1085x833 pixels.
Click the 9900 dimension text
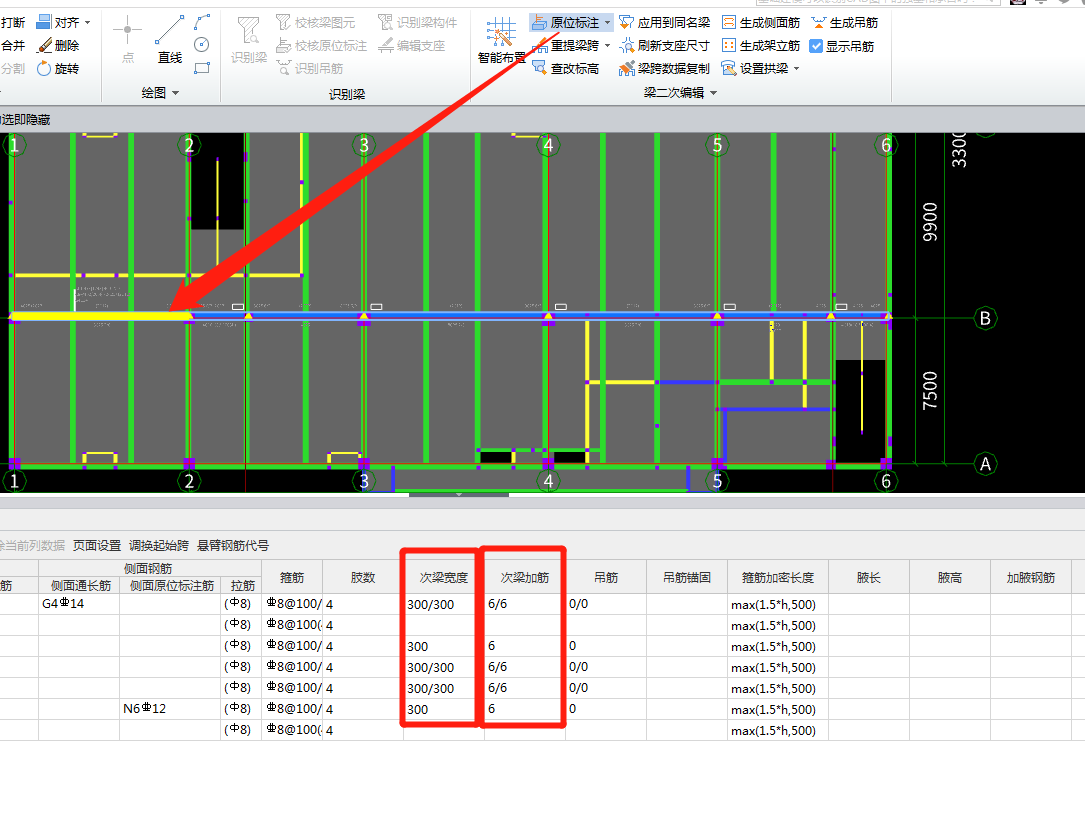point(930,222)
